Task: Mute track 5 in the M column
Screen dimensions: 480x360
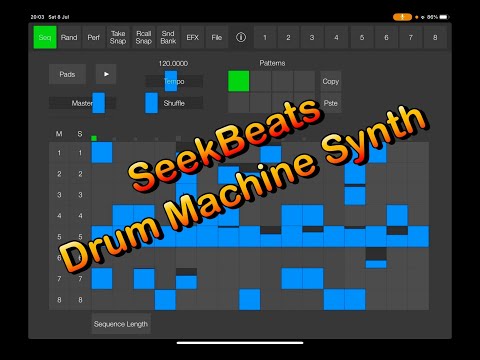Action: [59, 237]
